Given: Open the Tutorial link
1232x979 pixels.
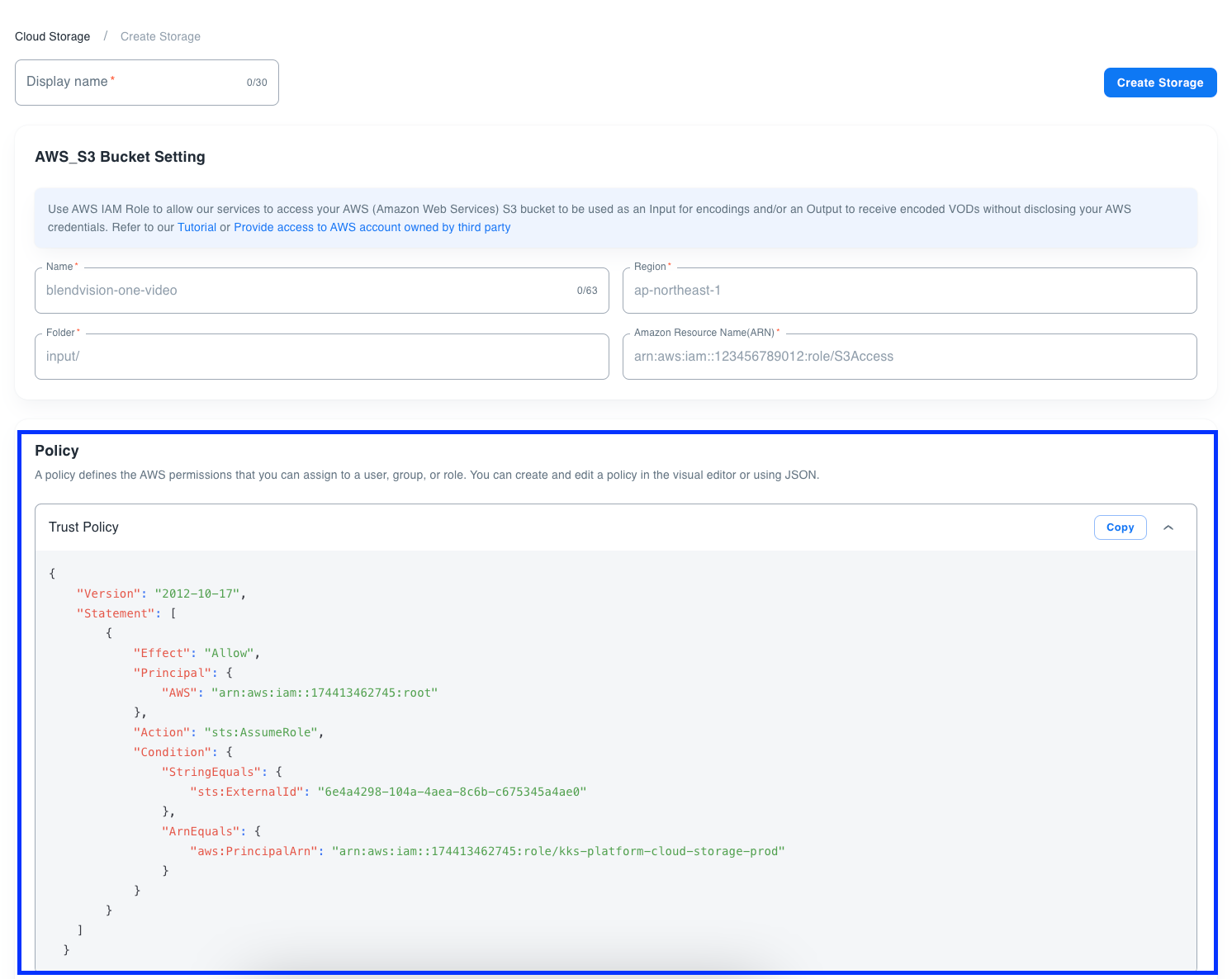Looking at the screenshot, I should pos(197,227).
